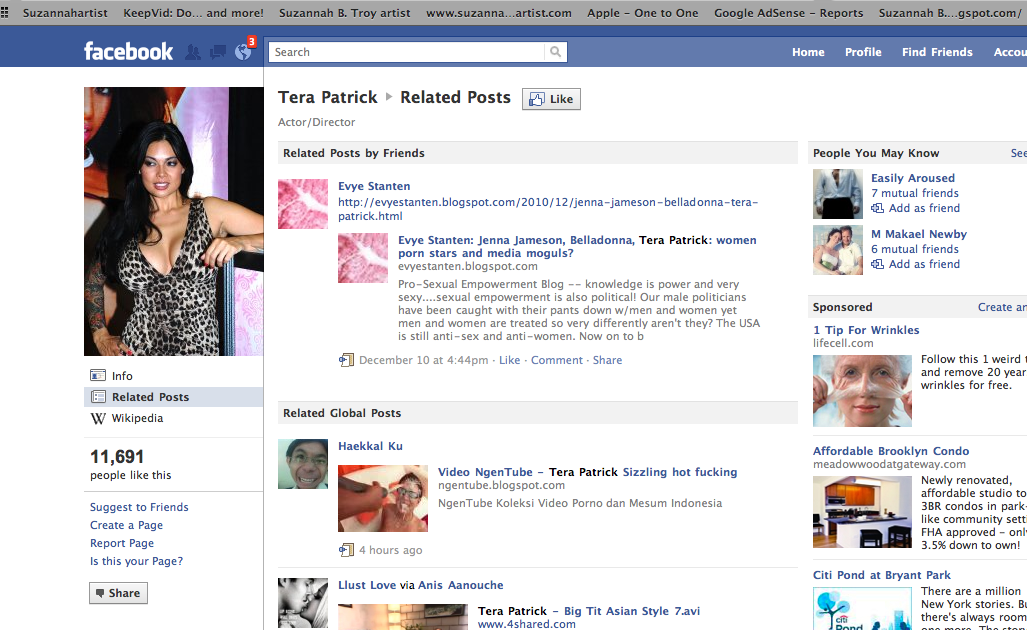Select Info in left sidebar
Image resolution: width=1027 pixels, height=630 pixels.
[x=122, y=376]
